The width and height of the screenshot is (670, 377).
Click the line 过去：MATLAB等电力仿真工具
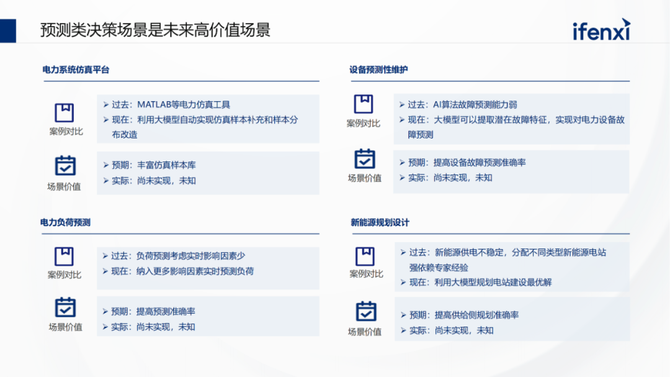(171, 105)
